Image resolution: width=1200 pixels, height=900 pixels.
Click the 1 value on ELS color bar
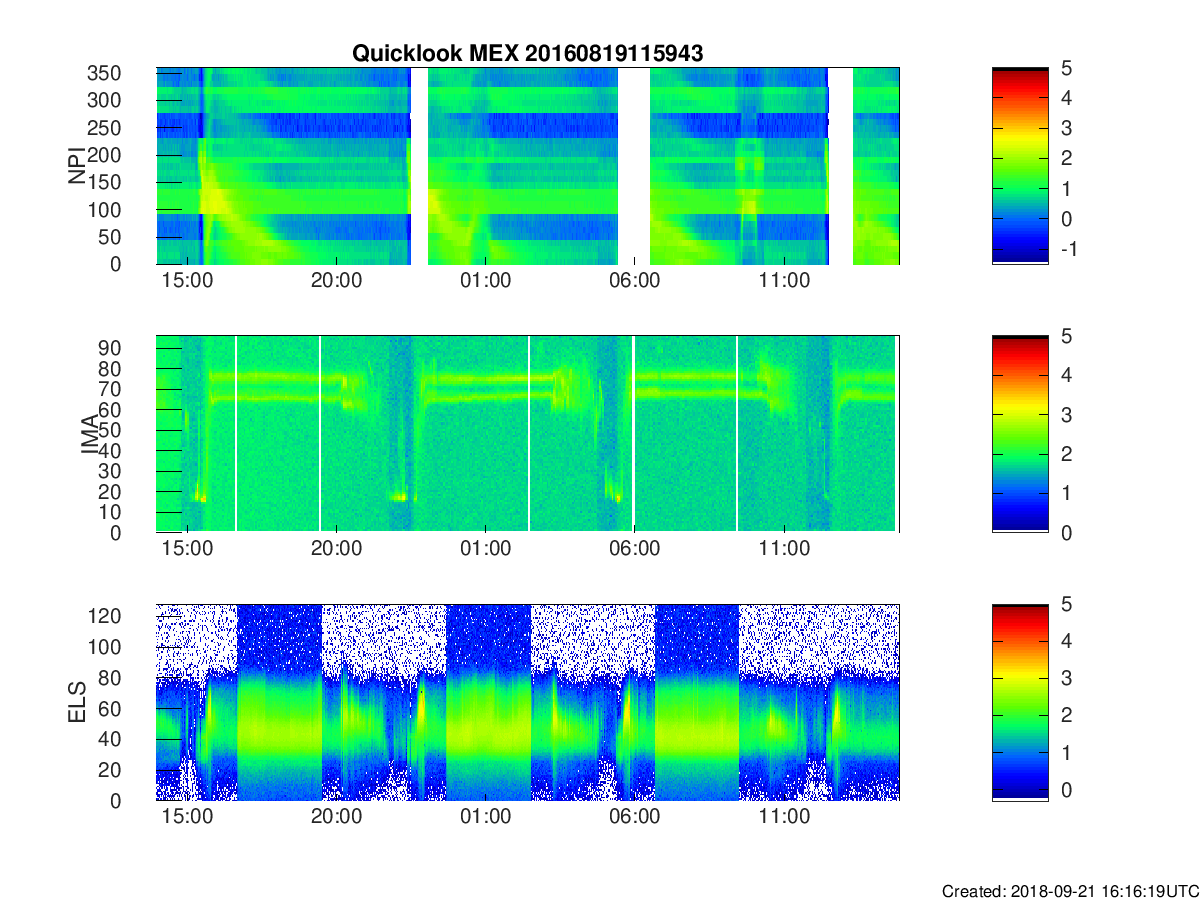tap(1066, 752)
